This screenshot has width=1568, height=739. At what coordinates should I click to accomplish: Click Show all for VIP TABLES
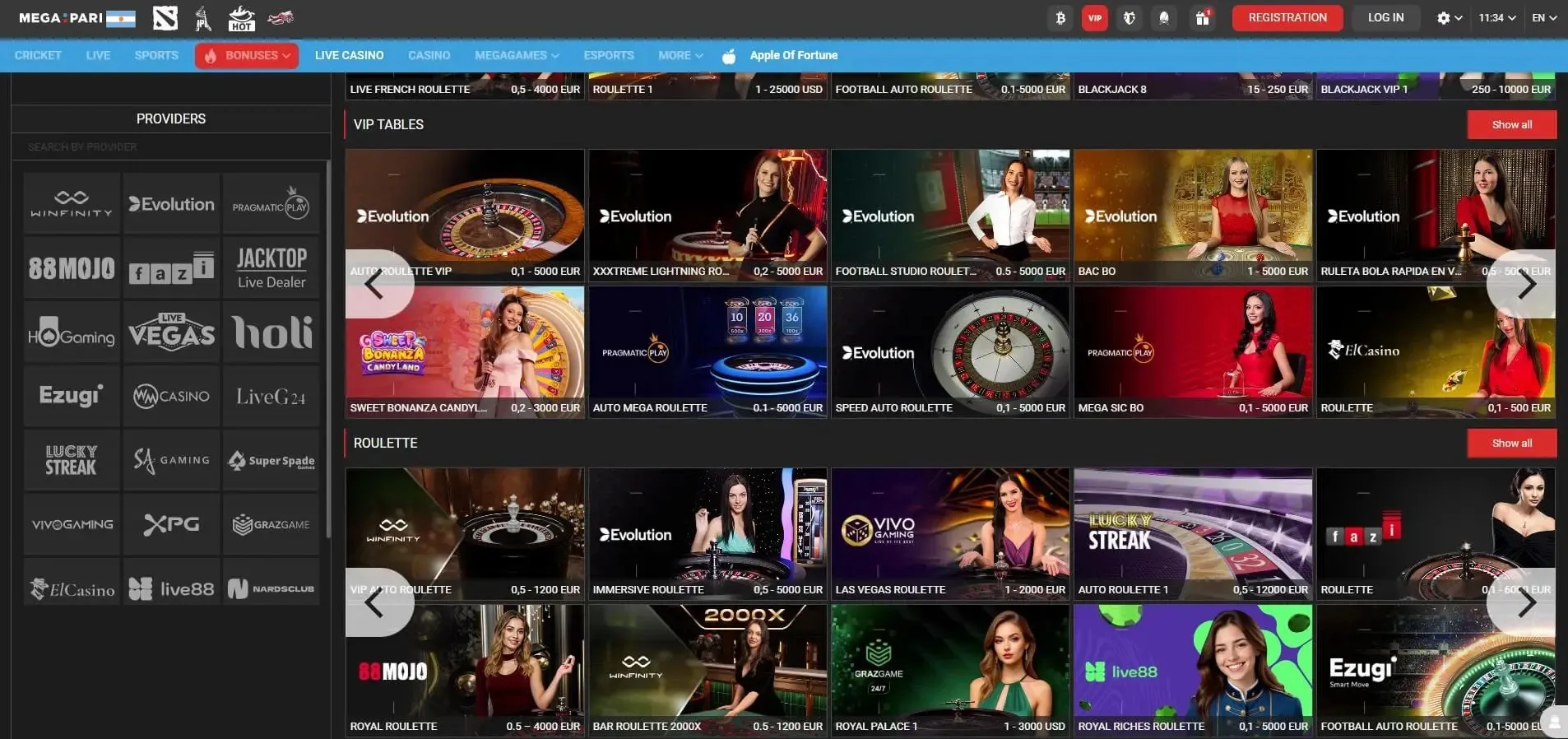click(1511, 125)
